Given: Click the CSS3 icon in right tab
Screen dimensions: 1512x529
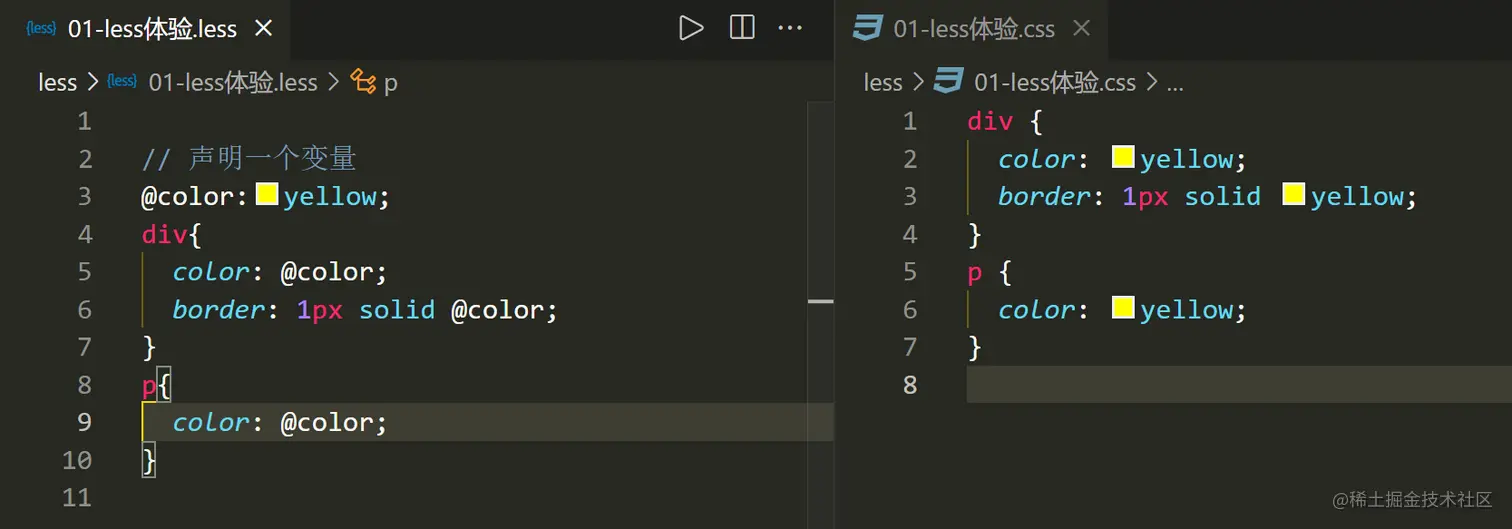Looking at the screenshot, I should pyautogui.click(x=867, y=28).
